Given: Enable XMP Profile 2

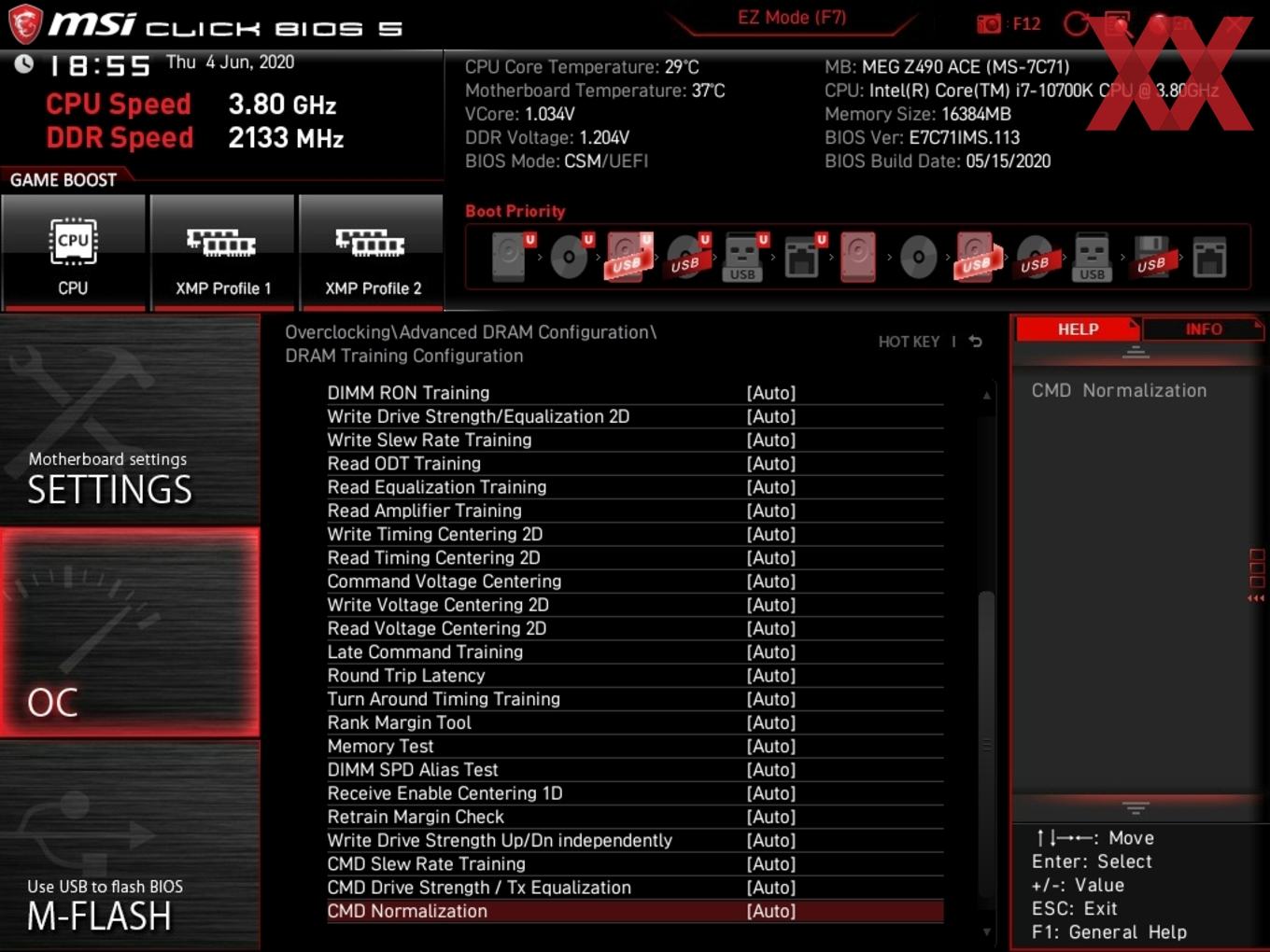Looking at the screenshot, I should click(x=372, y=252).
